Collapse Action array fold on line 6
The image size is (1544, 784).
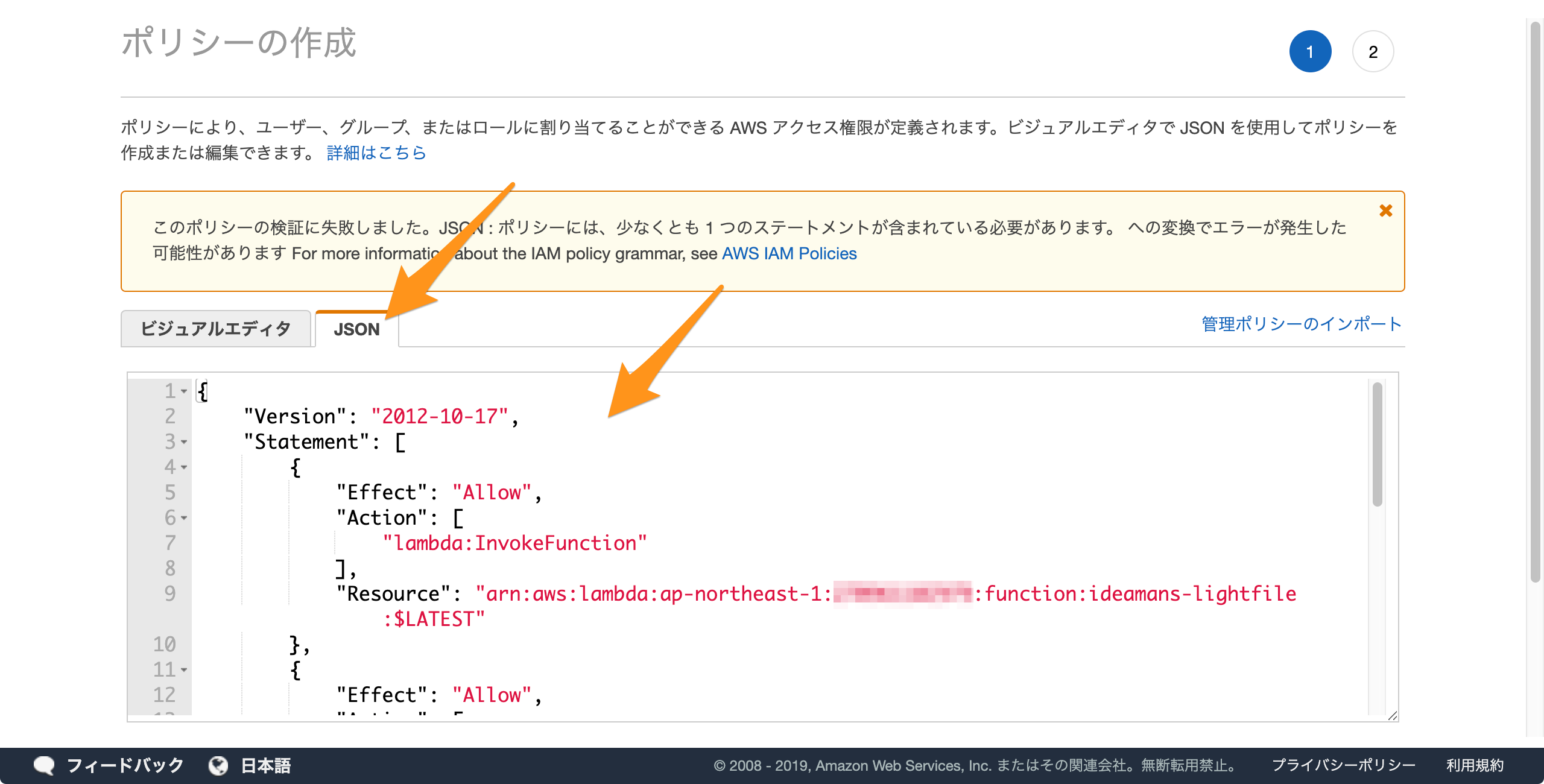[184, 518]
